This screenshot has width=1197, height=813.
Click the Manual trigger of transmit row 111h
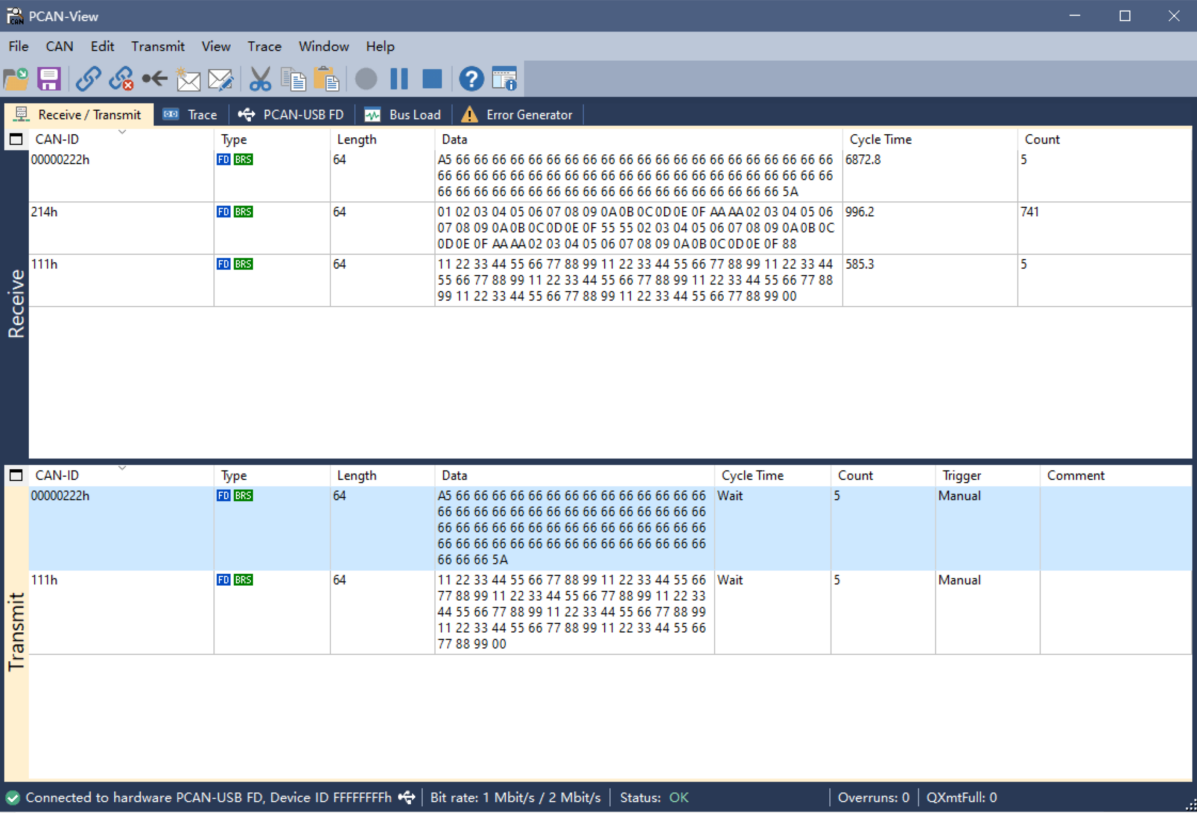(960, 579)
